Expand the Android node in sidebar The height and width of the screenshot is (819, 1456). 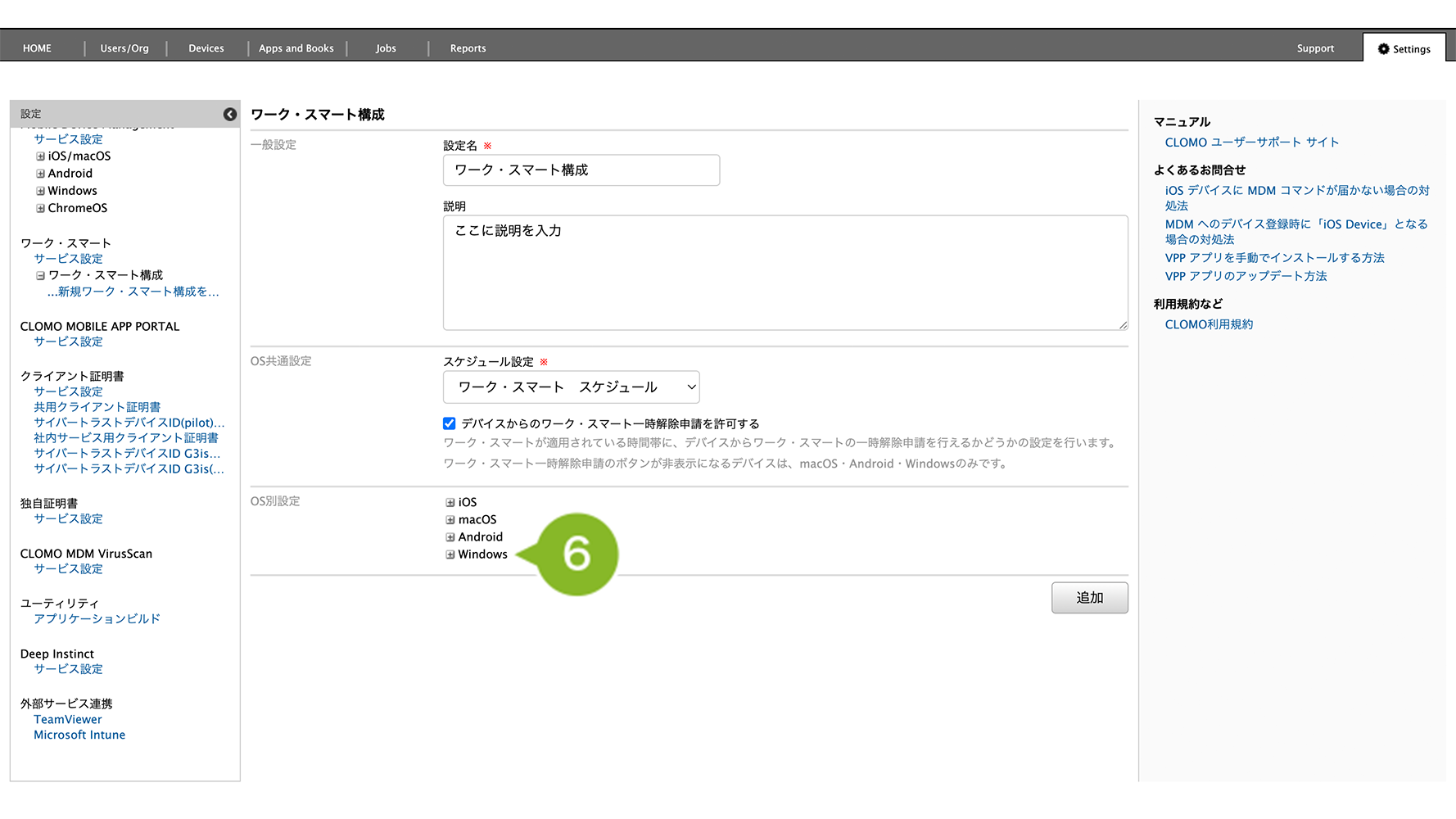pos(40,174)
